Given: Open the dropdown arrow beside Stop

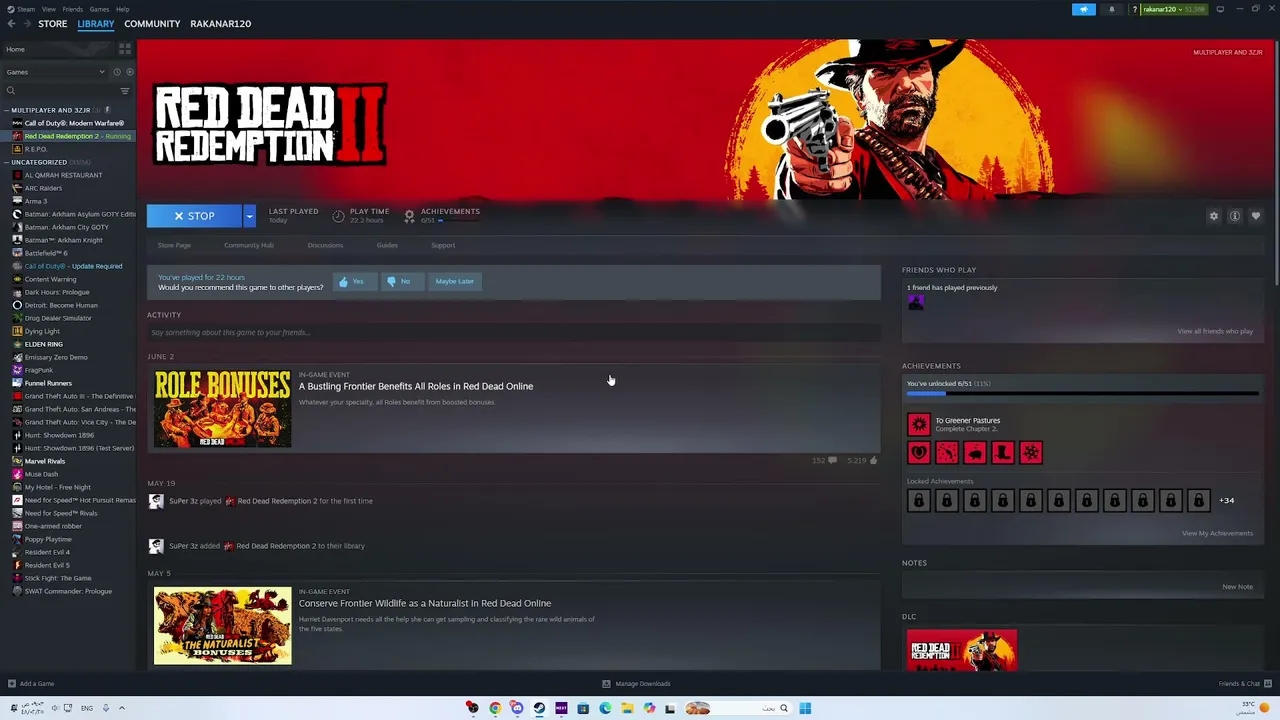Looking at the screenshot, I should (x=250, y=216).
